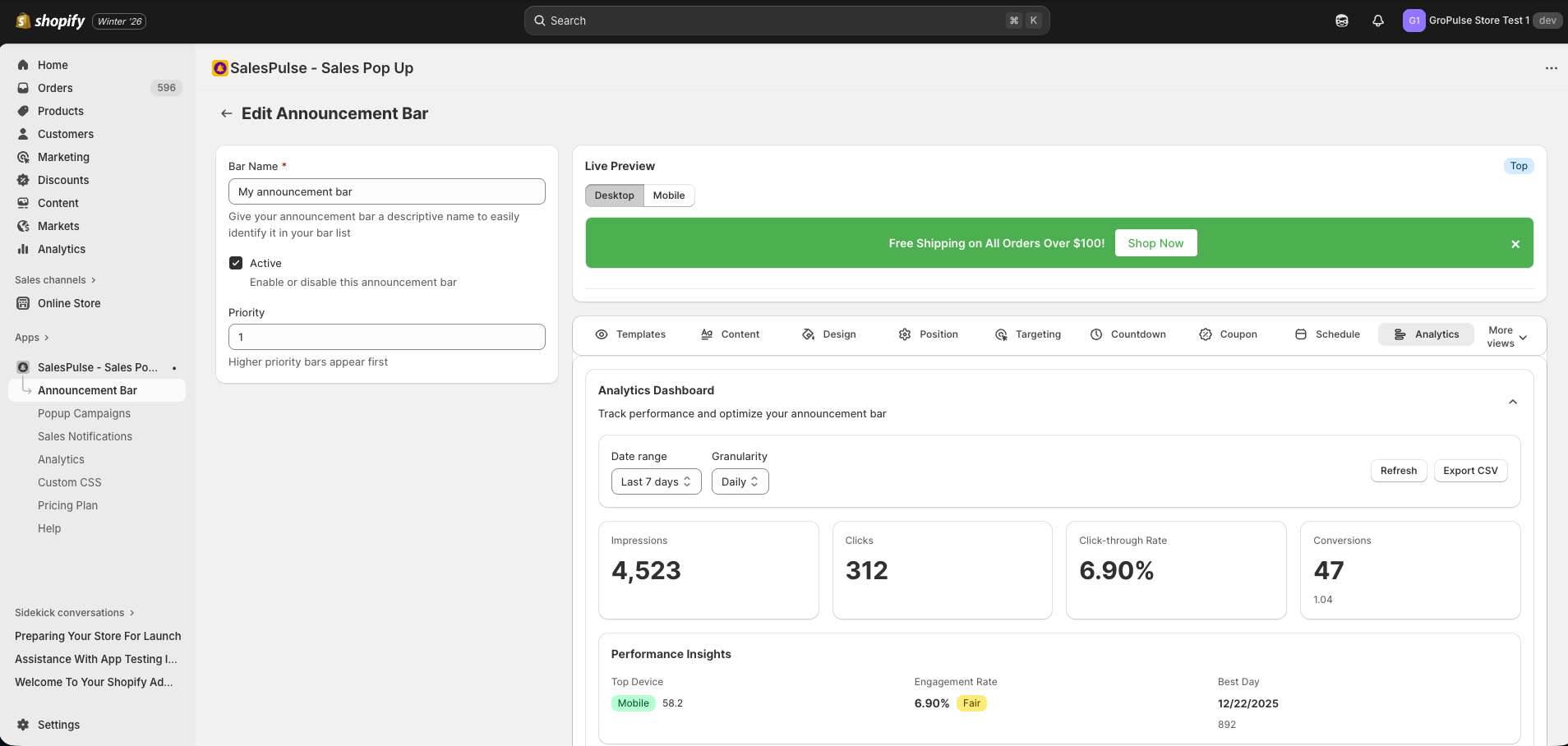
Task: Select the Schedule calendar icon
Action: (x=1301, y=334)
